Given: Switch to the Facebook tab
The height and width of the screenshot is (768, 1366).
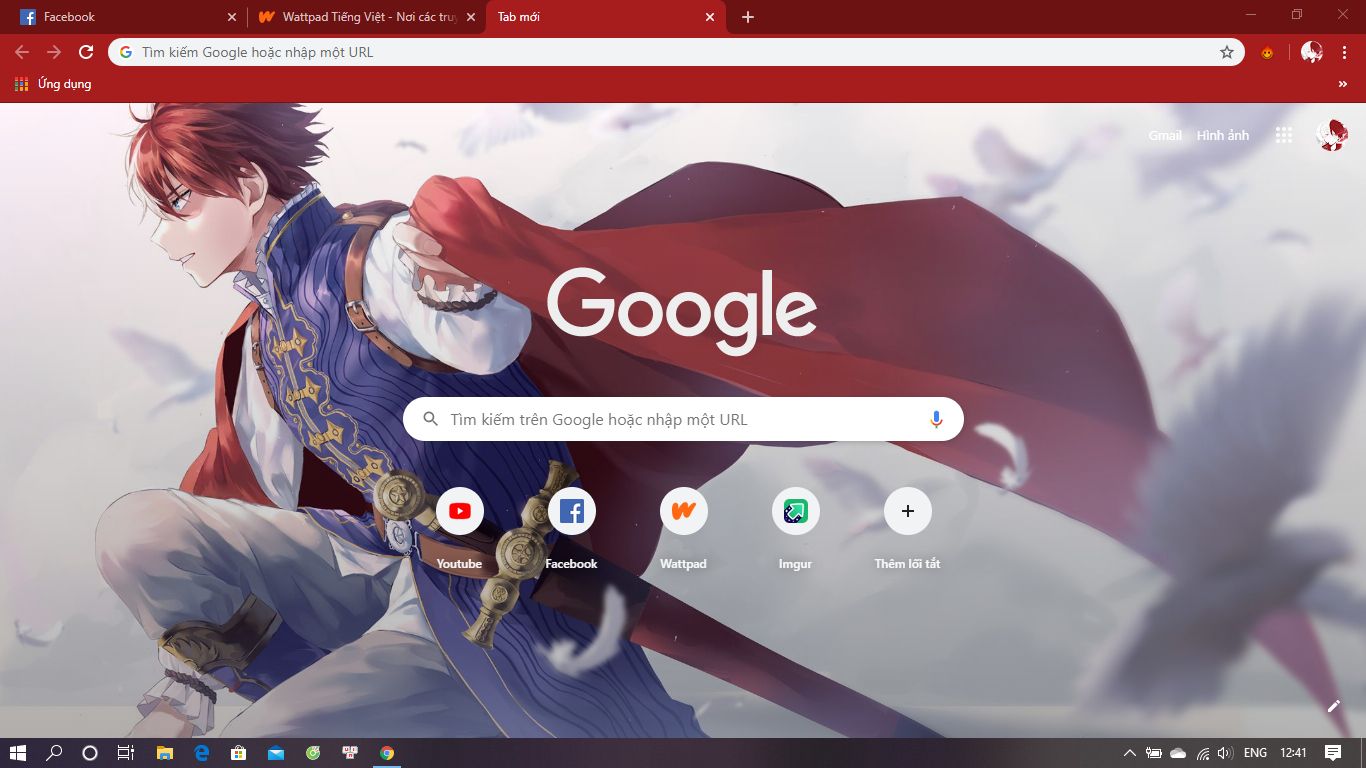Looking at the screenshot, I should (126, 17).
